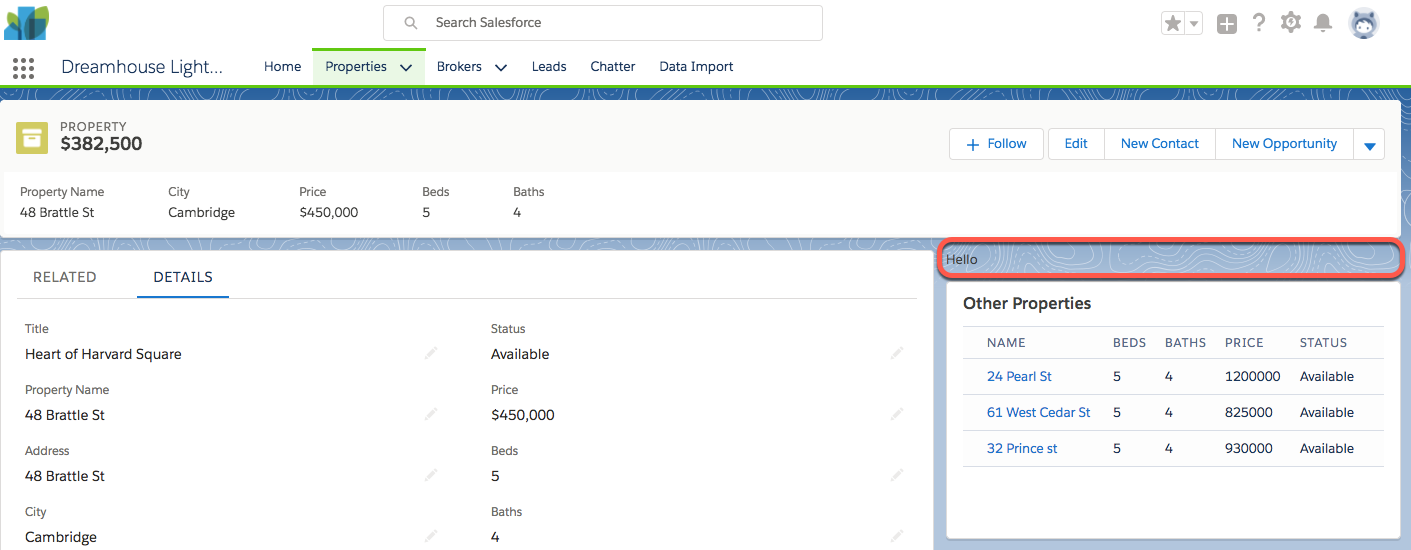Expand the Brokers tab chevron

pos(501,68)
